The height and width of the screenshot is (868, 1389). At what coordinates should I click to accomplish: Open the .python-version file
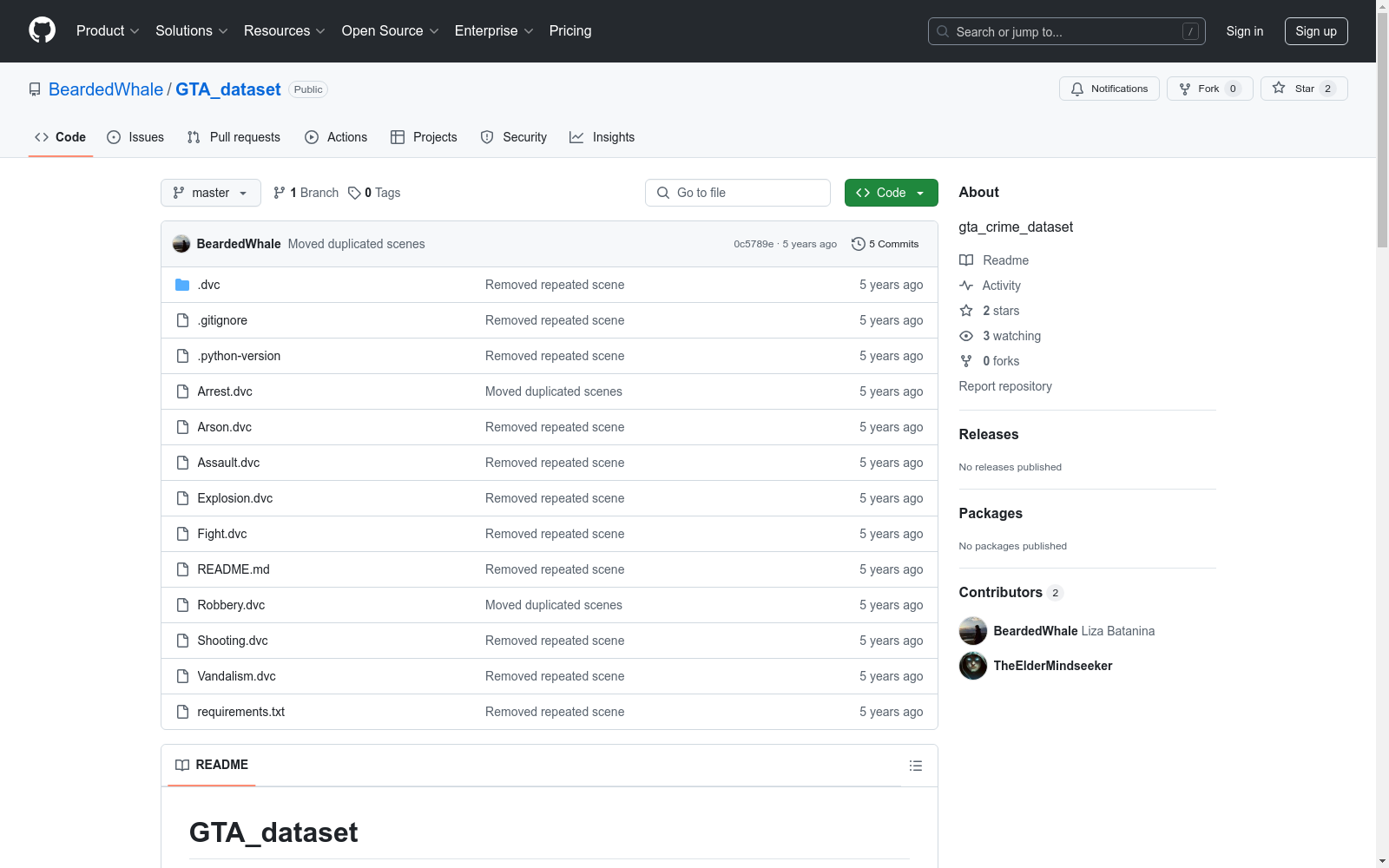239,356
